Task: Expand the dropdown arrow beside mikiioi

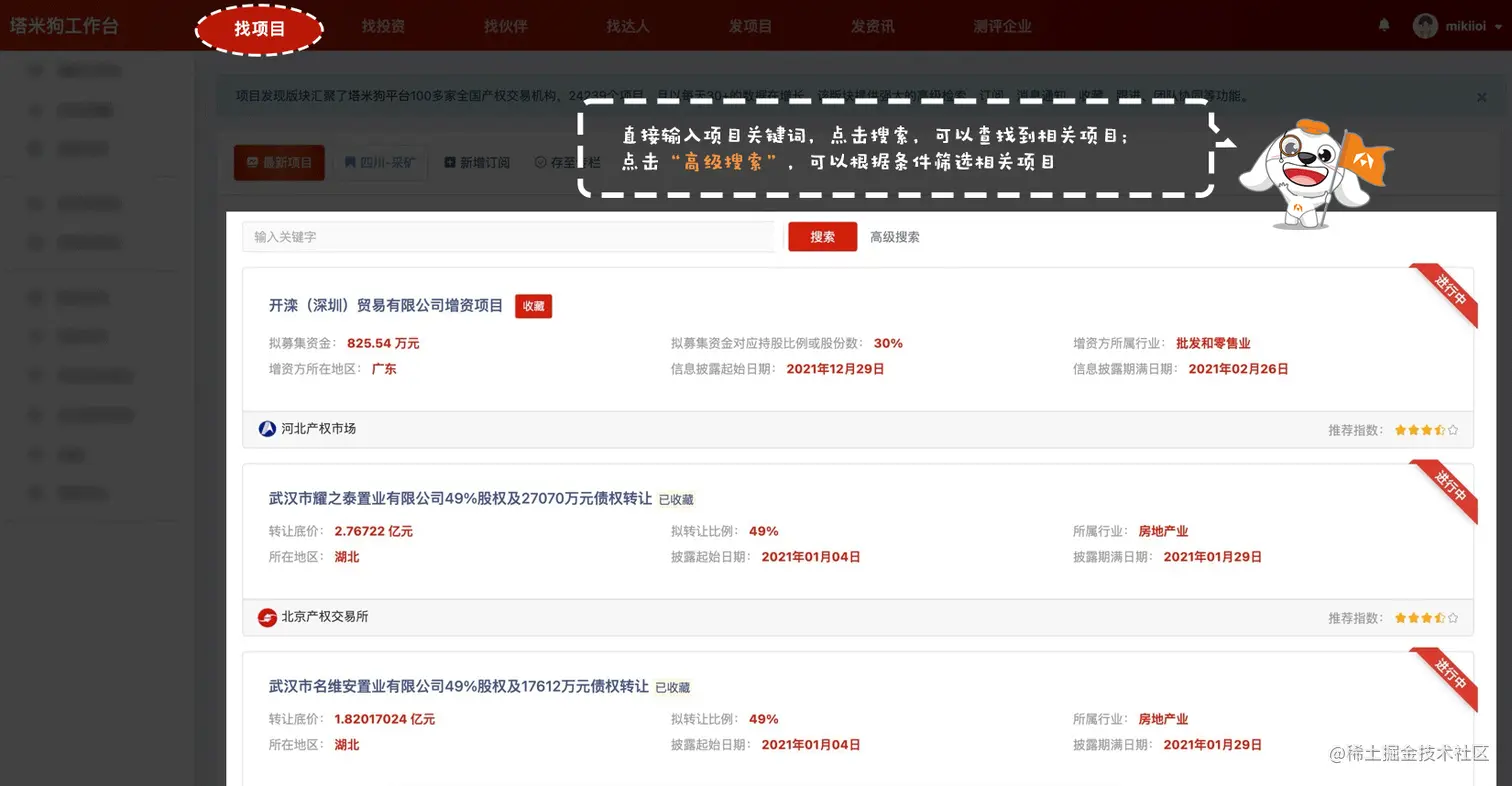Action: [1498, 27]
